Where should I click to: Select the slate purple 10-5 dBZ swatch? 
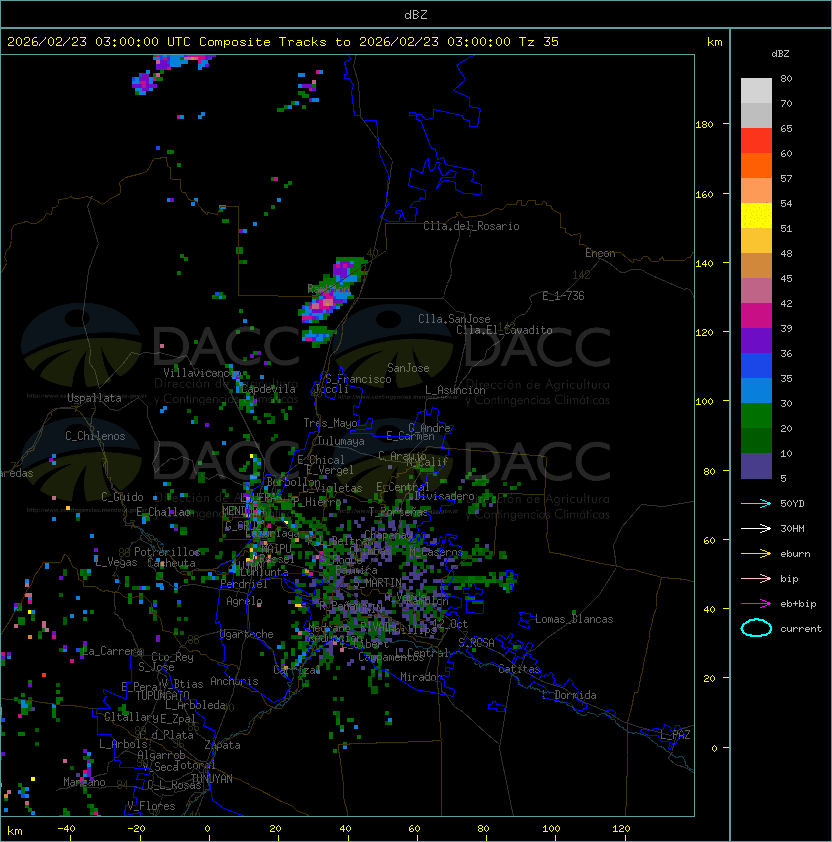point(756,466)
